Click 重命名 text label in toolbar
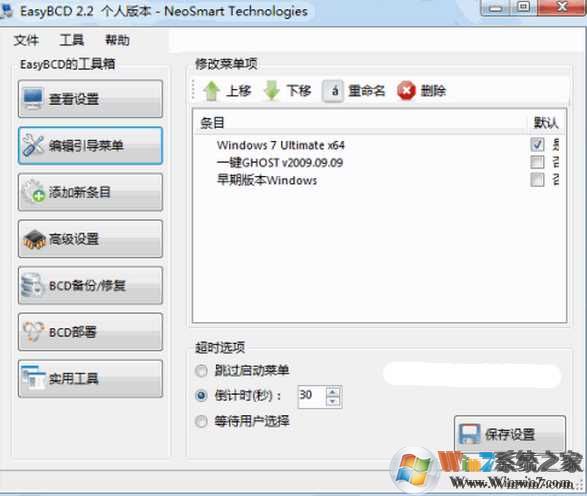 366,91
